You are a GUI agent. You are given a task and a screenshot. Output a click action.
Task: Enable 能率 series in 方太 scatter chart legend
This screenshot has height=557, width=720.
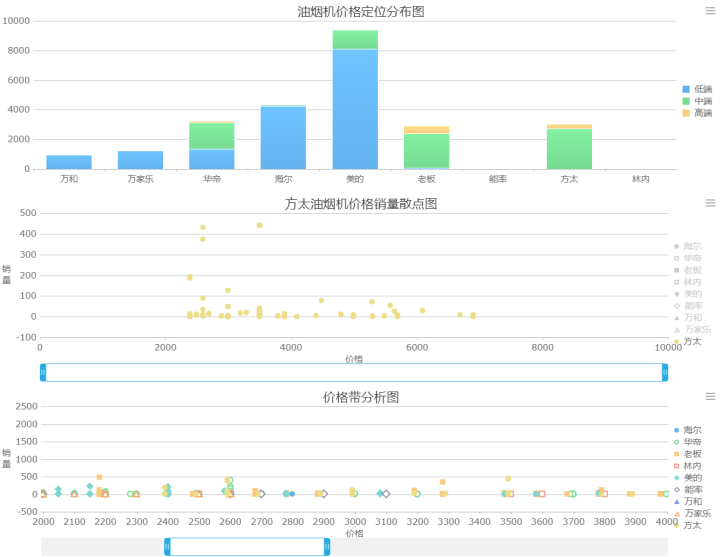click(687, 306)
